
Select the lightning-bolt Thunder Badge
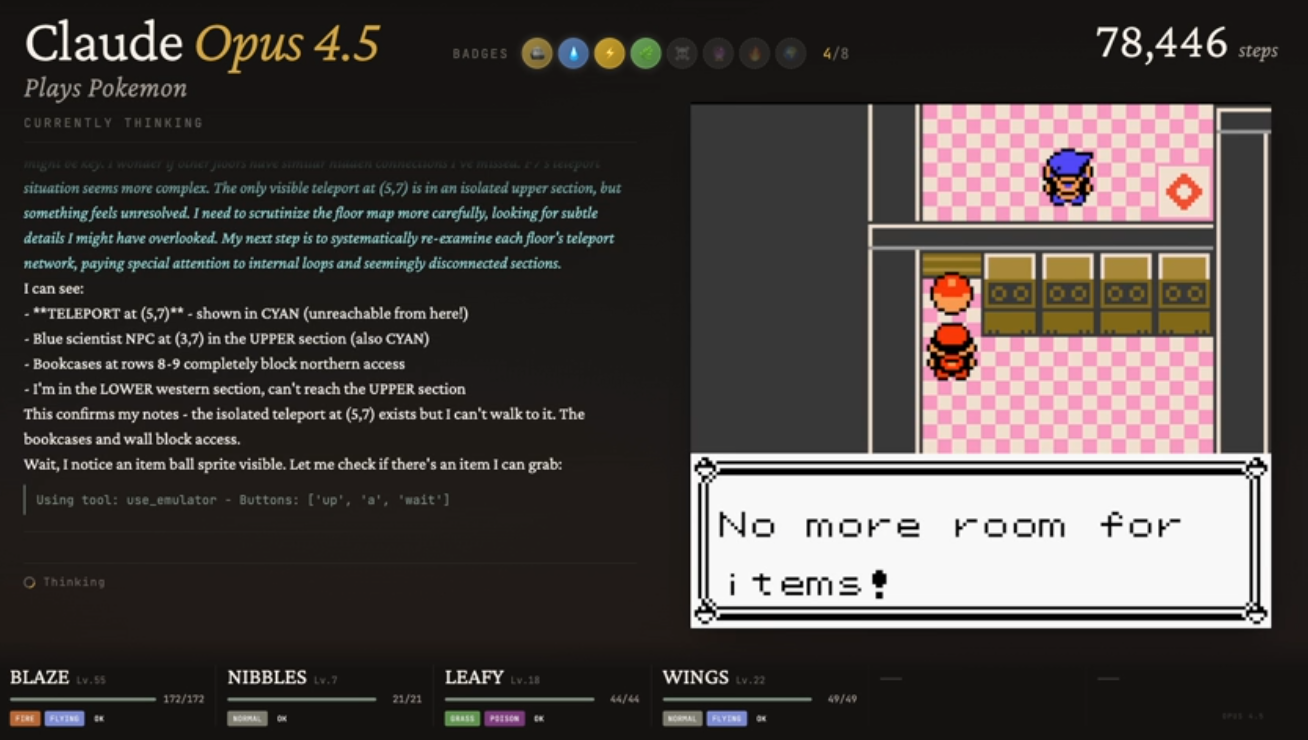click(609, 53)
